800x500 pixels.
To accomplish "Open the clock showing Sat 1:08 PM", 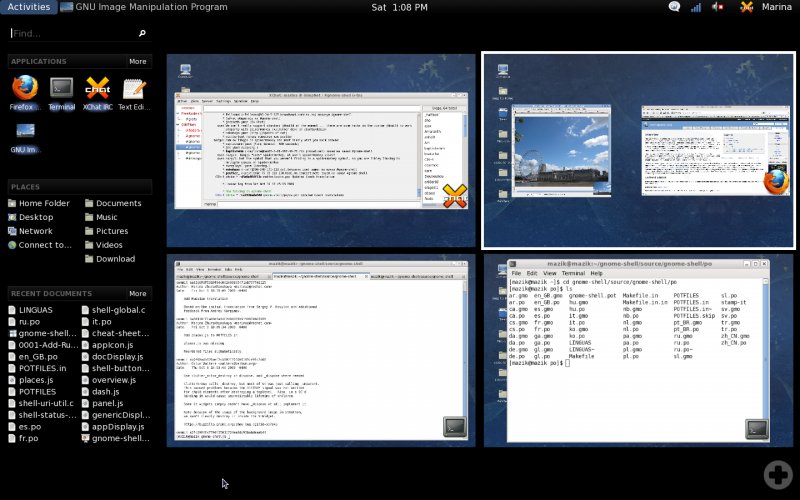I will [399, 7].
